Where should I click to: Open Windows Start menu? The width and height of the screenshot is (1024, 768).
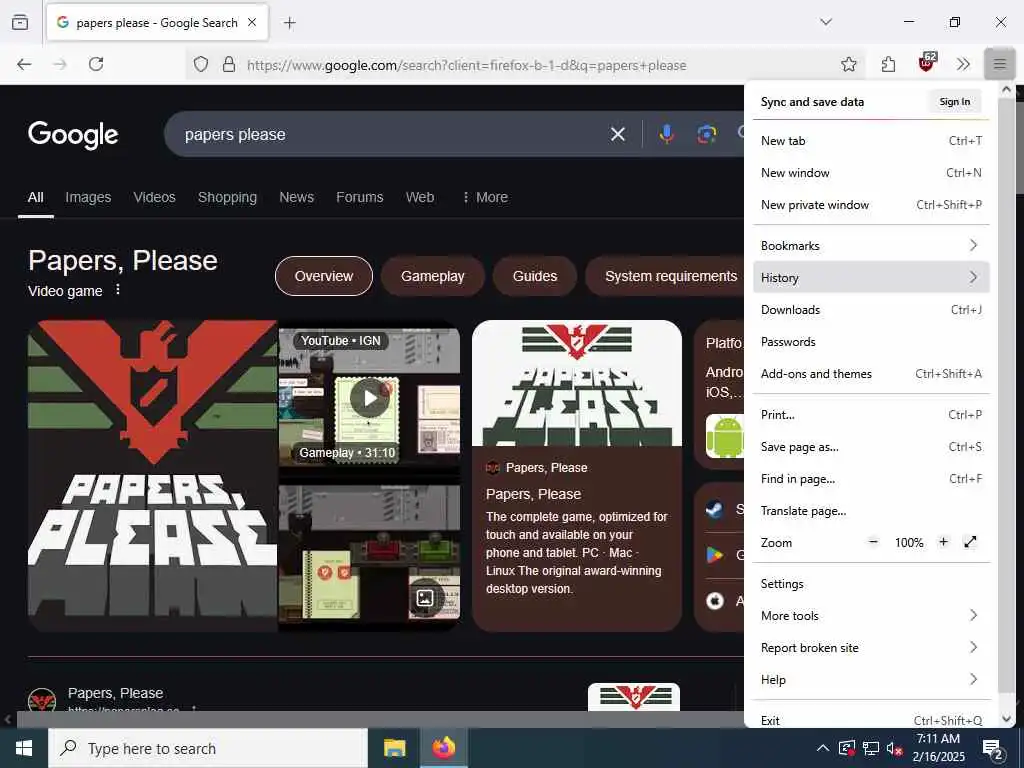coord(24,748)
